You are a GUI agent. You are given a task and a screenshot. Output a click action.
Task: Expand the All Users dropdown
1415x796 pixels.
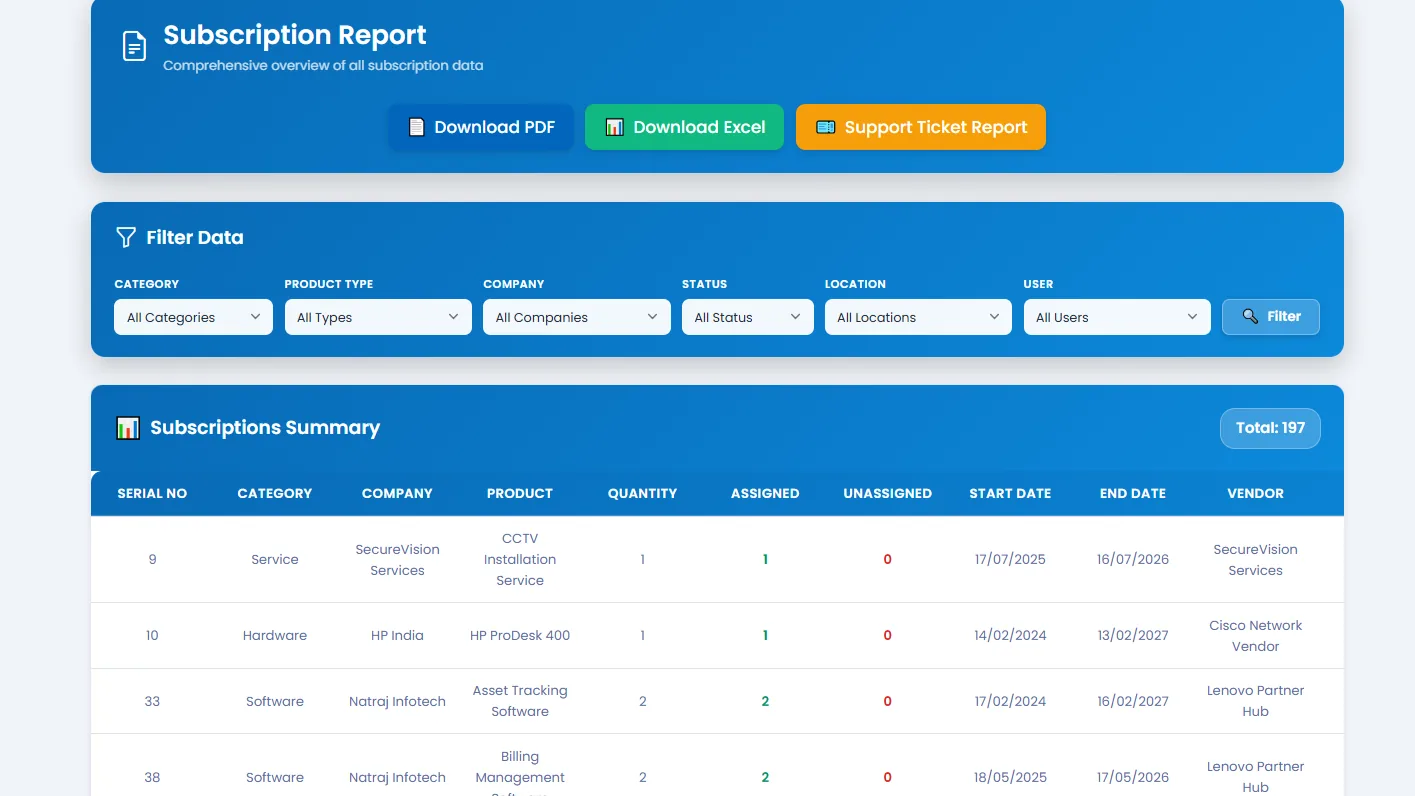[x=1117, y=317]
